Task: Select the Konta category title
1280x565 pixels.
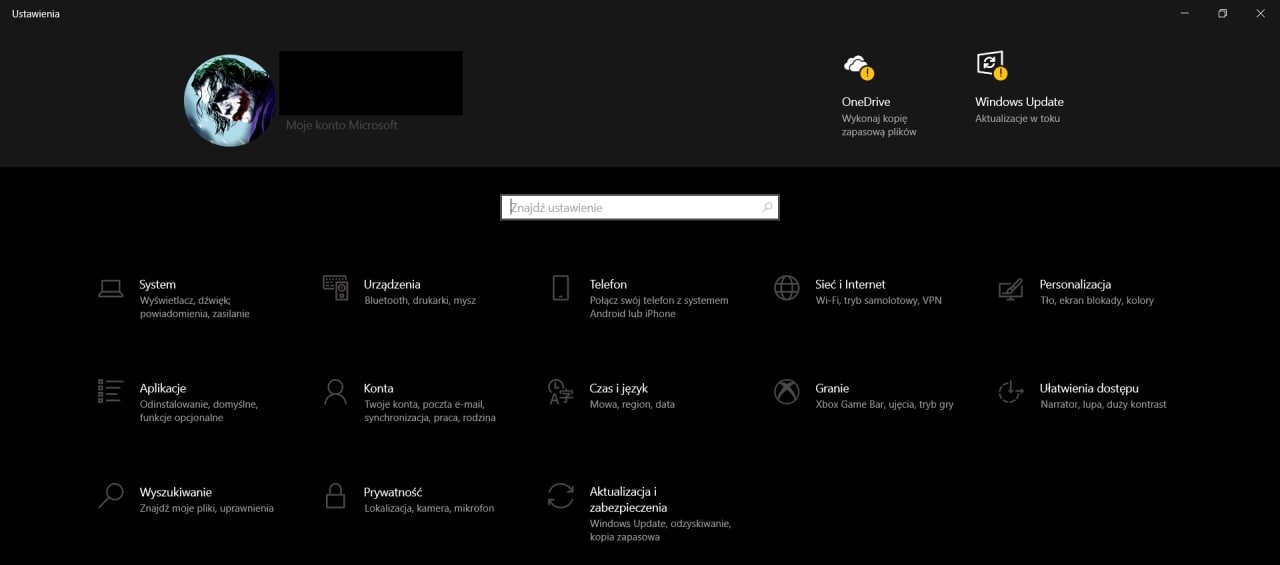Action: pyautogui.click(x=379, y=389)
